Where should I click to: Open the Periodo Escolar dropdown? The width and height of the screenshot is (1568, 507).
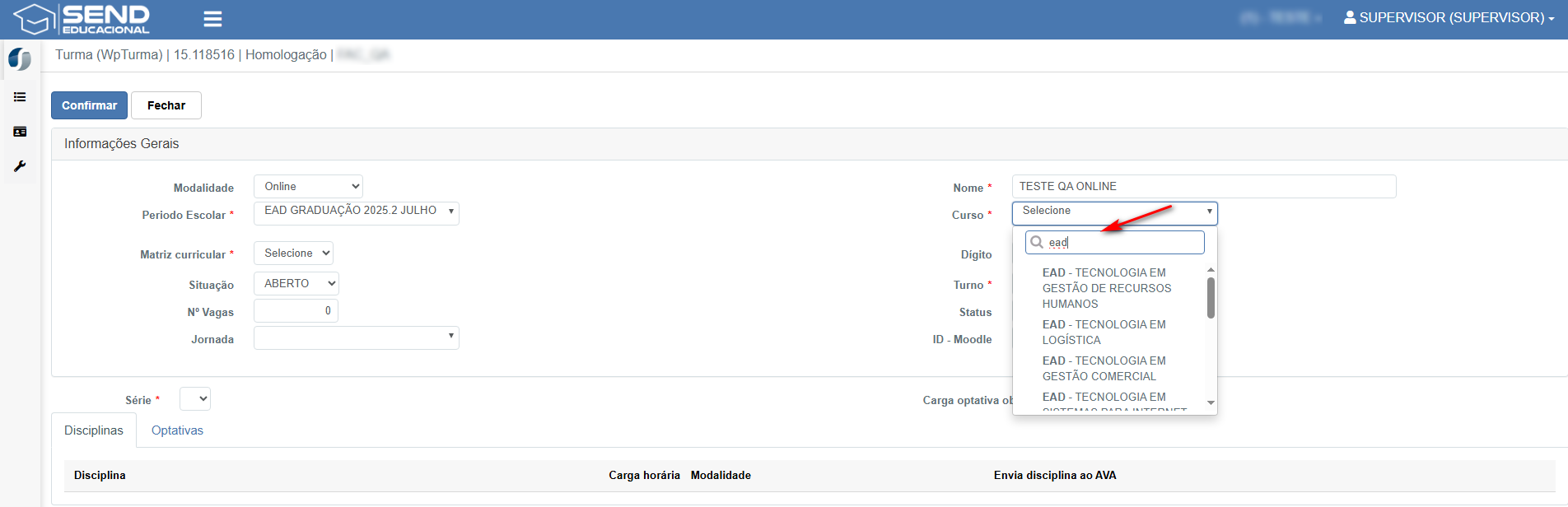[x=356, y=212]
